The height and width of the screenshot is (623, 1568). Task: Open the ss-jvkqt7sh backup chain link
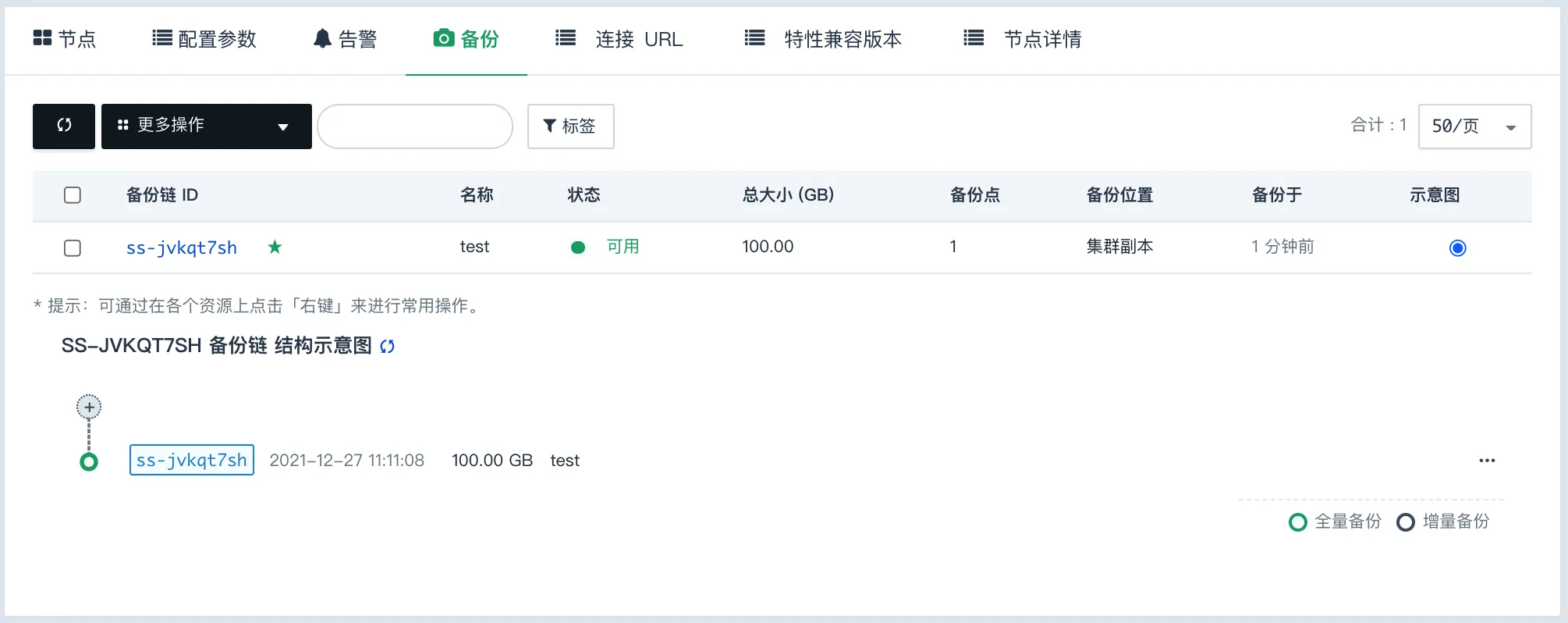(182, 248)
